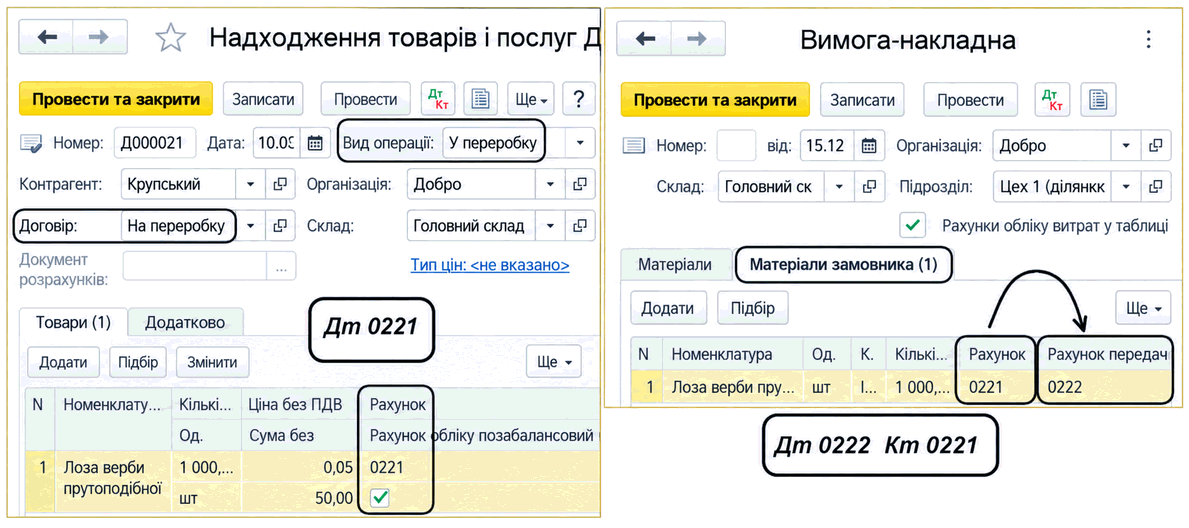Go back in the Вимога-накладна window
Viewport: 1189px width, 528px height.
[x=644, y=38]
